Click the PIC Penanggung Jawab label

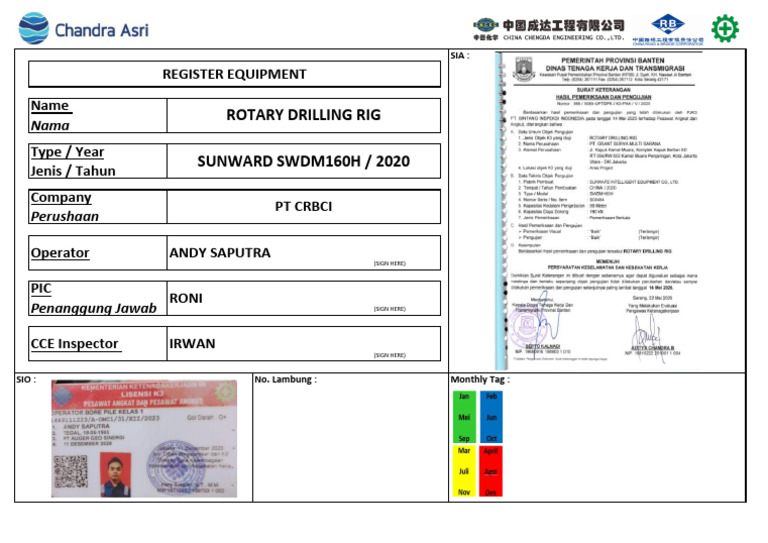pyautogui.click(x=94, y=298)
